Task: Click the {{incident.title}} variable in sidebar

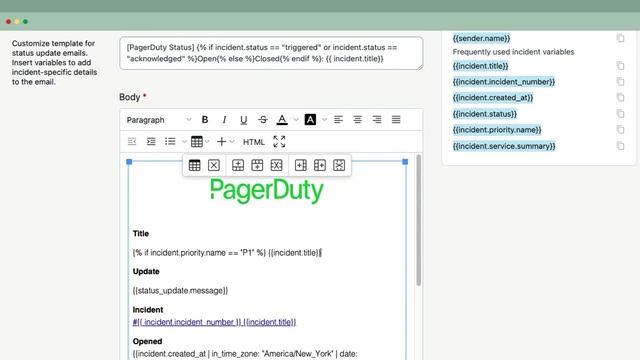Action: 480,66
